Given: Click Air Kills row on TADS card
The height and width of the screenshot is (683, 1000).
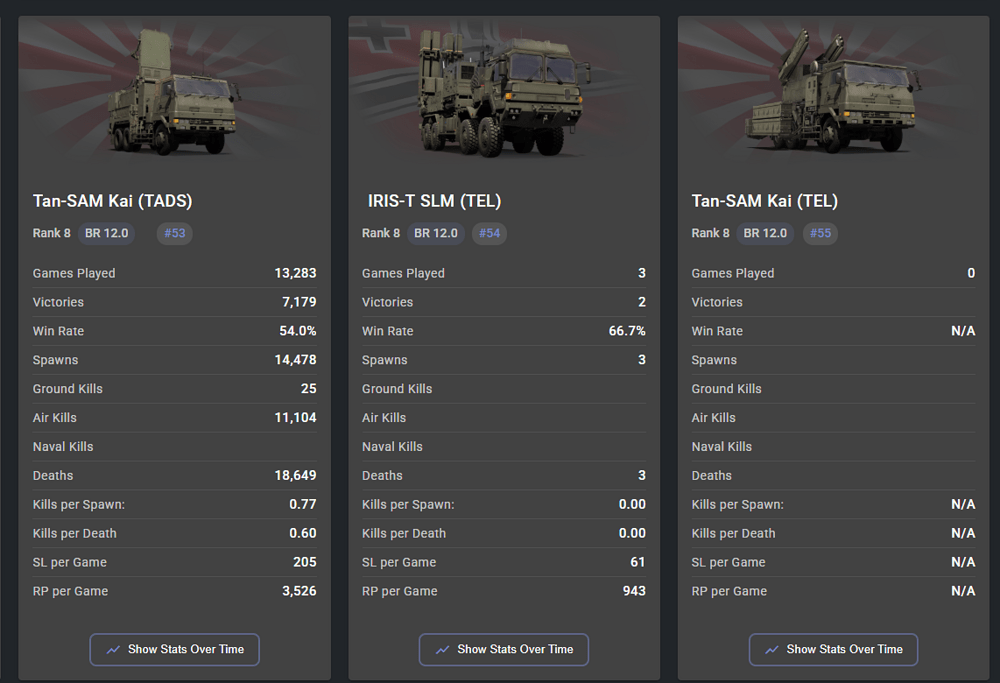Looking at the screenshot, I should coord(174,417).
